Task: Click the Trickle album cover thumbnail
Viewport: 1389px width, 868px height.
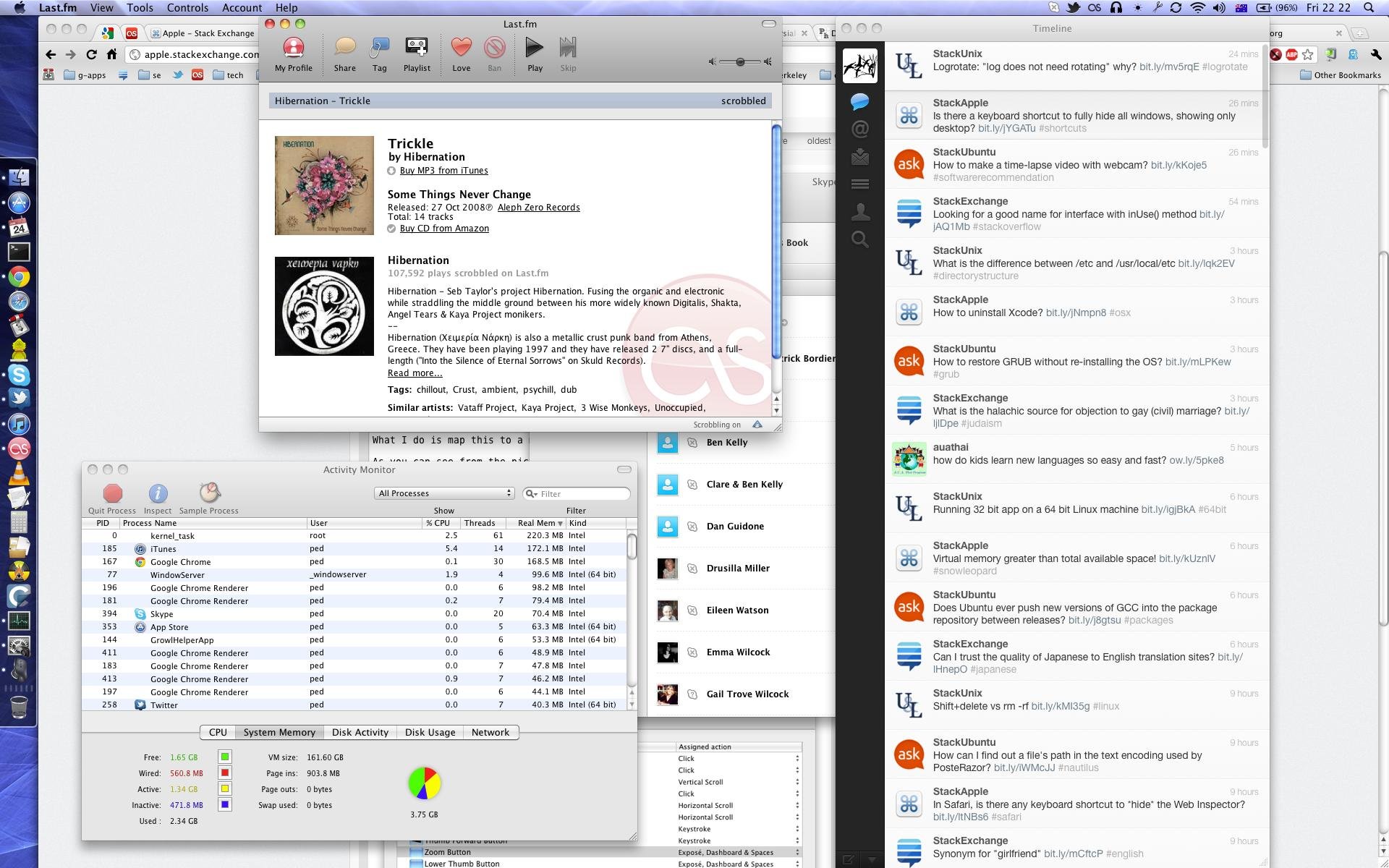Action: pyautogui.click(x=324, y=185)
